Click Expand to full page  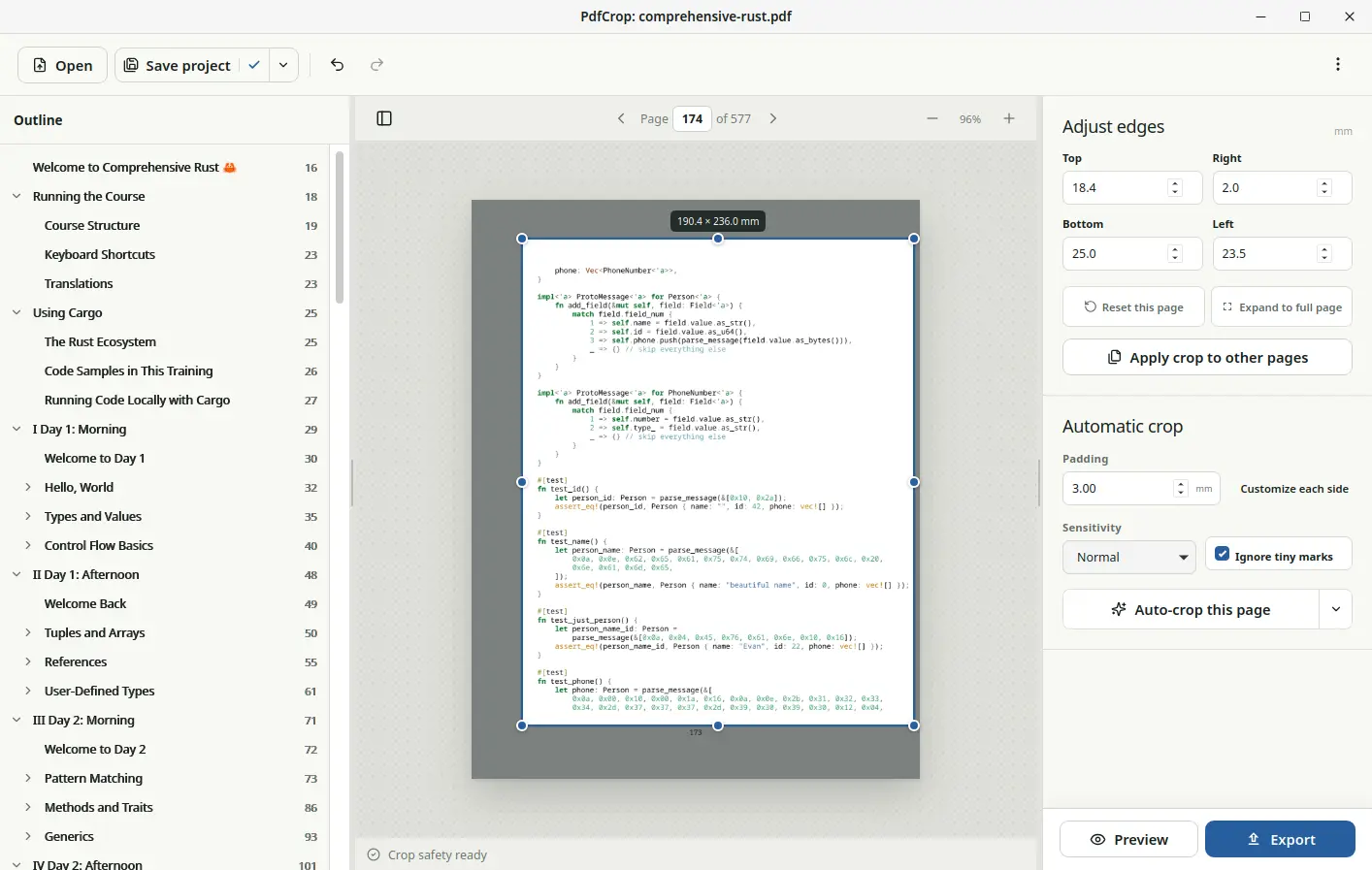(x=1282, y=307)
